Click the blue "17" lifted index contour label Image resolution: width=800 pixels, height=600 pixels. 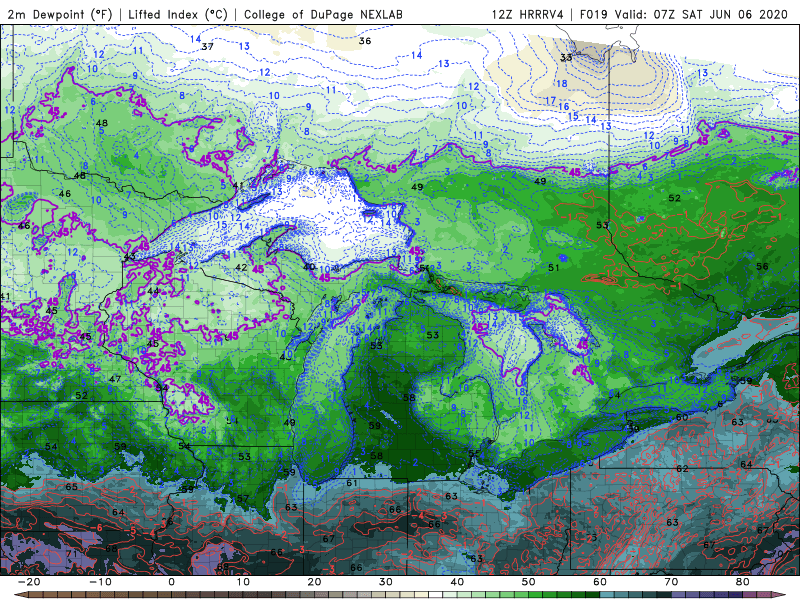[x=550, y=101]
